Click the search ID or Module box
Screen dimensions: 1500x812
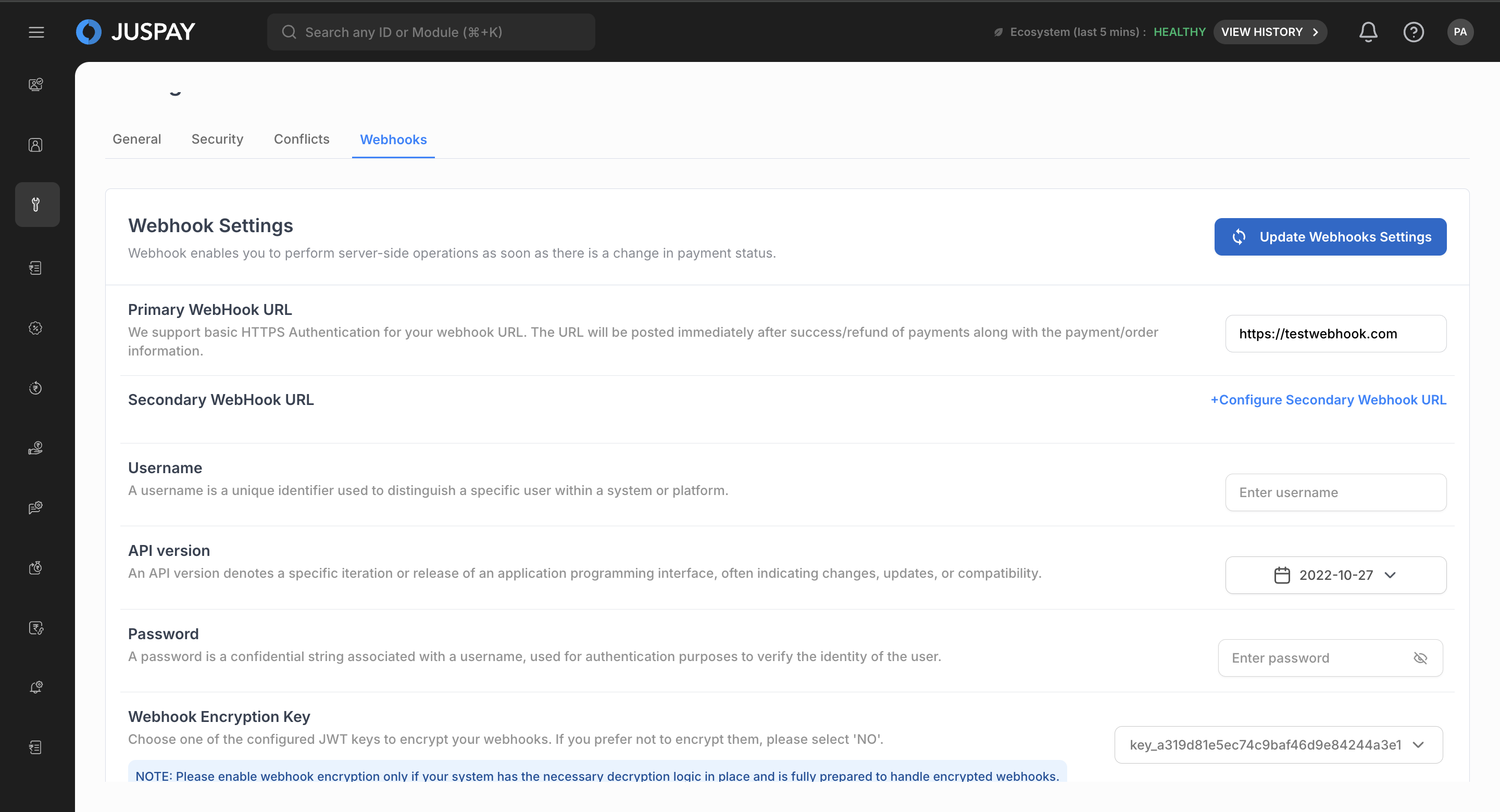[431, 32]
